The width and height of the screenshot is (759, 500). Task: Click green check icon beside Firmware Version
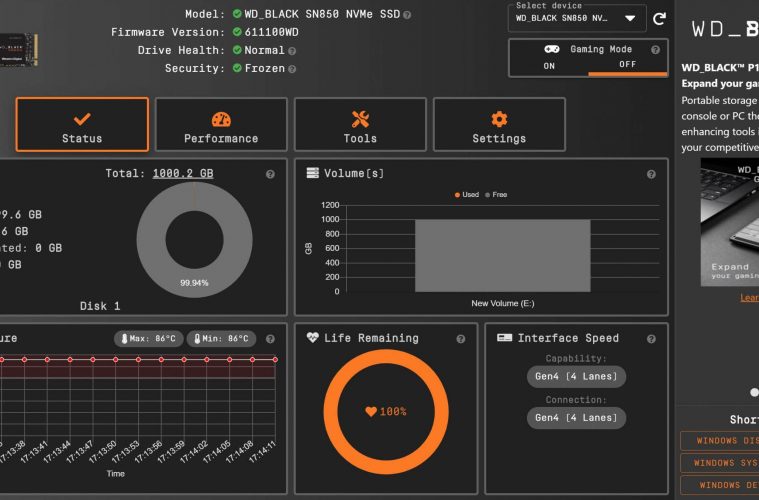(237, 32)
